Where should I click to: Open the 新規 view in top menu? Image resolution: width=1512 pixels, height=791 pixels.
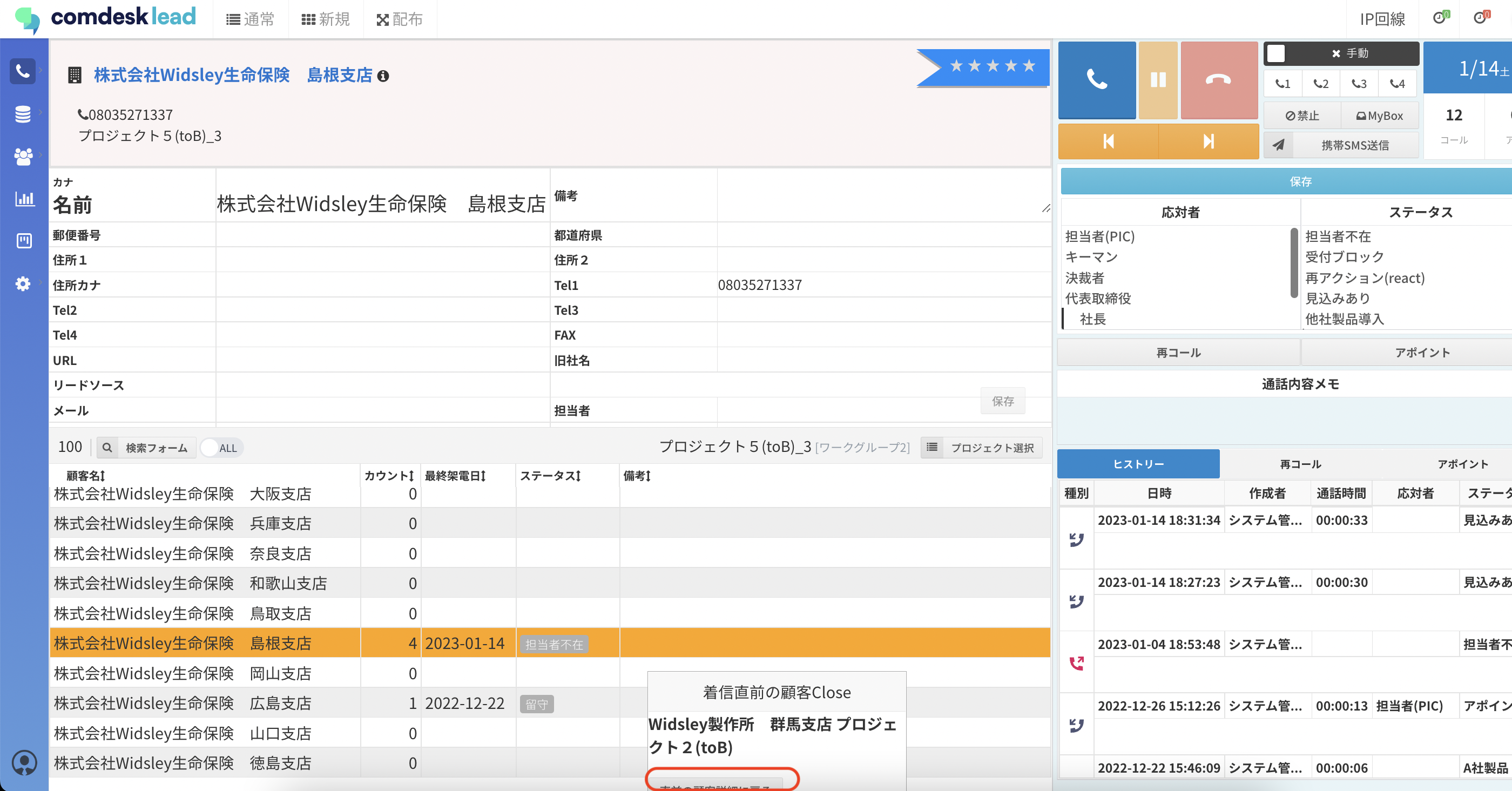(326, 19)
